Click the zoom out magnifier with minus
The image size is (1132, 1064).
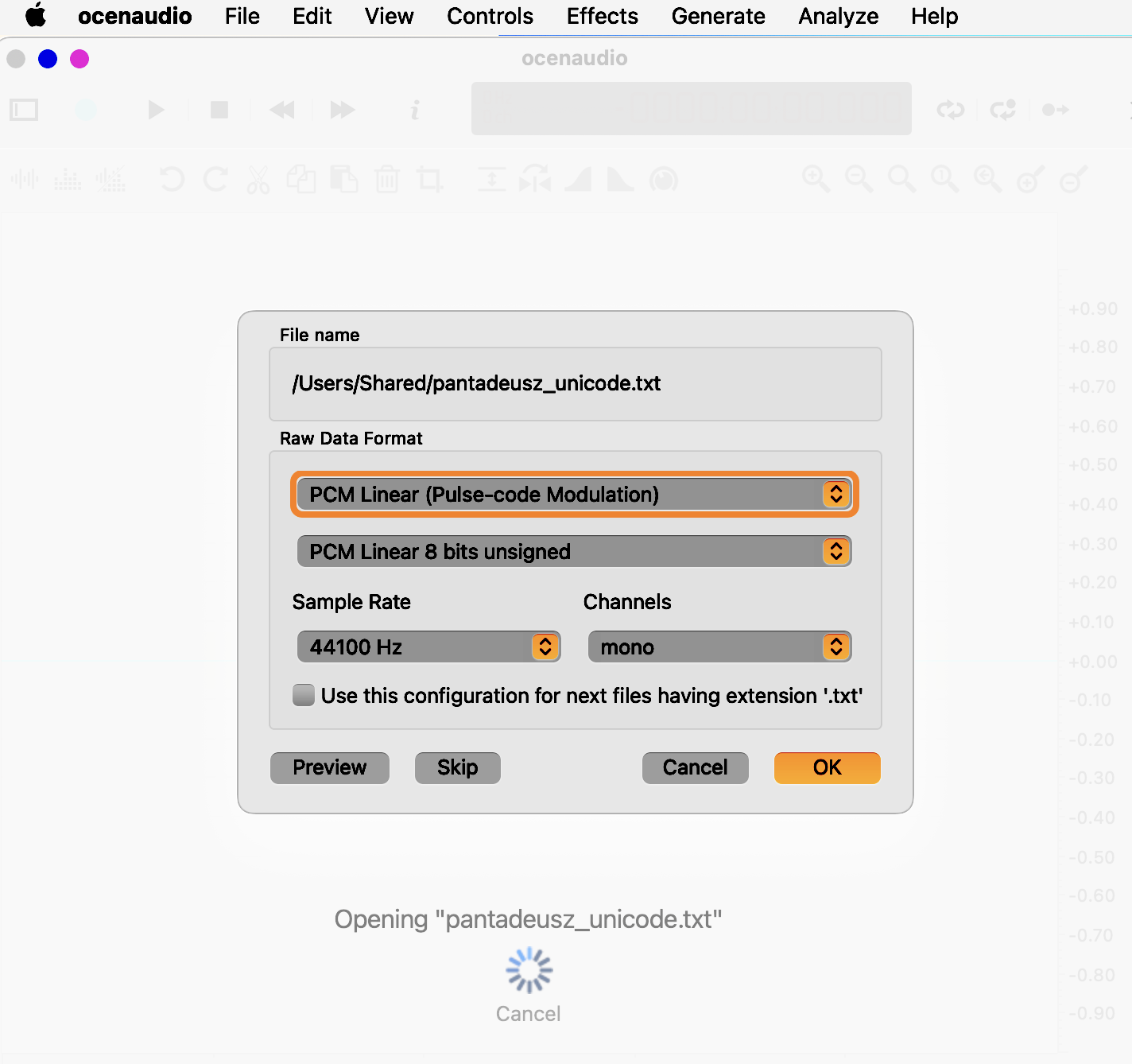[859, 180]
